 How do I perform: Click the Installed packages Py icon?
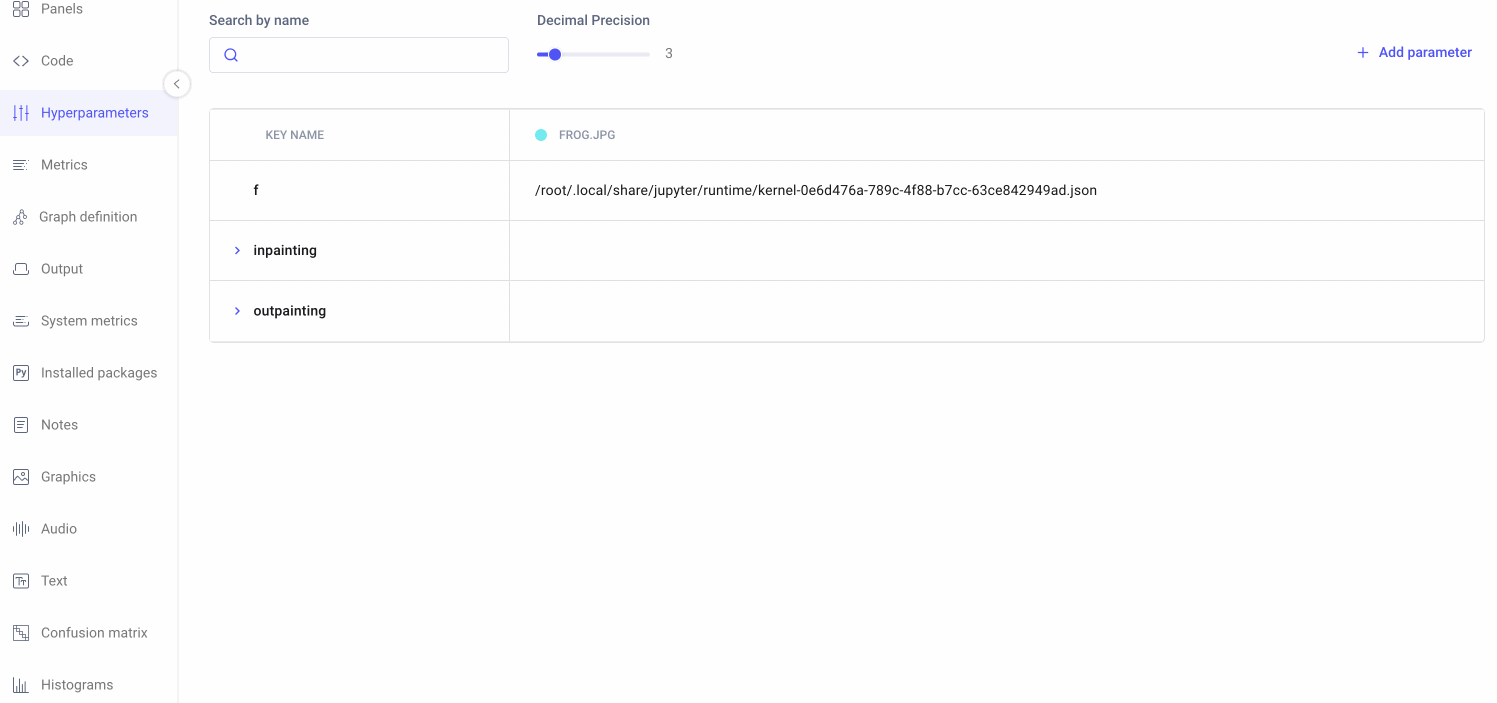[x=20, y=373]
